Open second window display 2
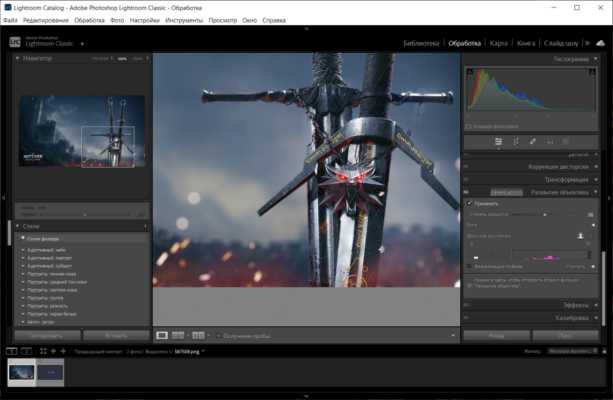Screen dimensions: 613x400 [x=26, y=351]
